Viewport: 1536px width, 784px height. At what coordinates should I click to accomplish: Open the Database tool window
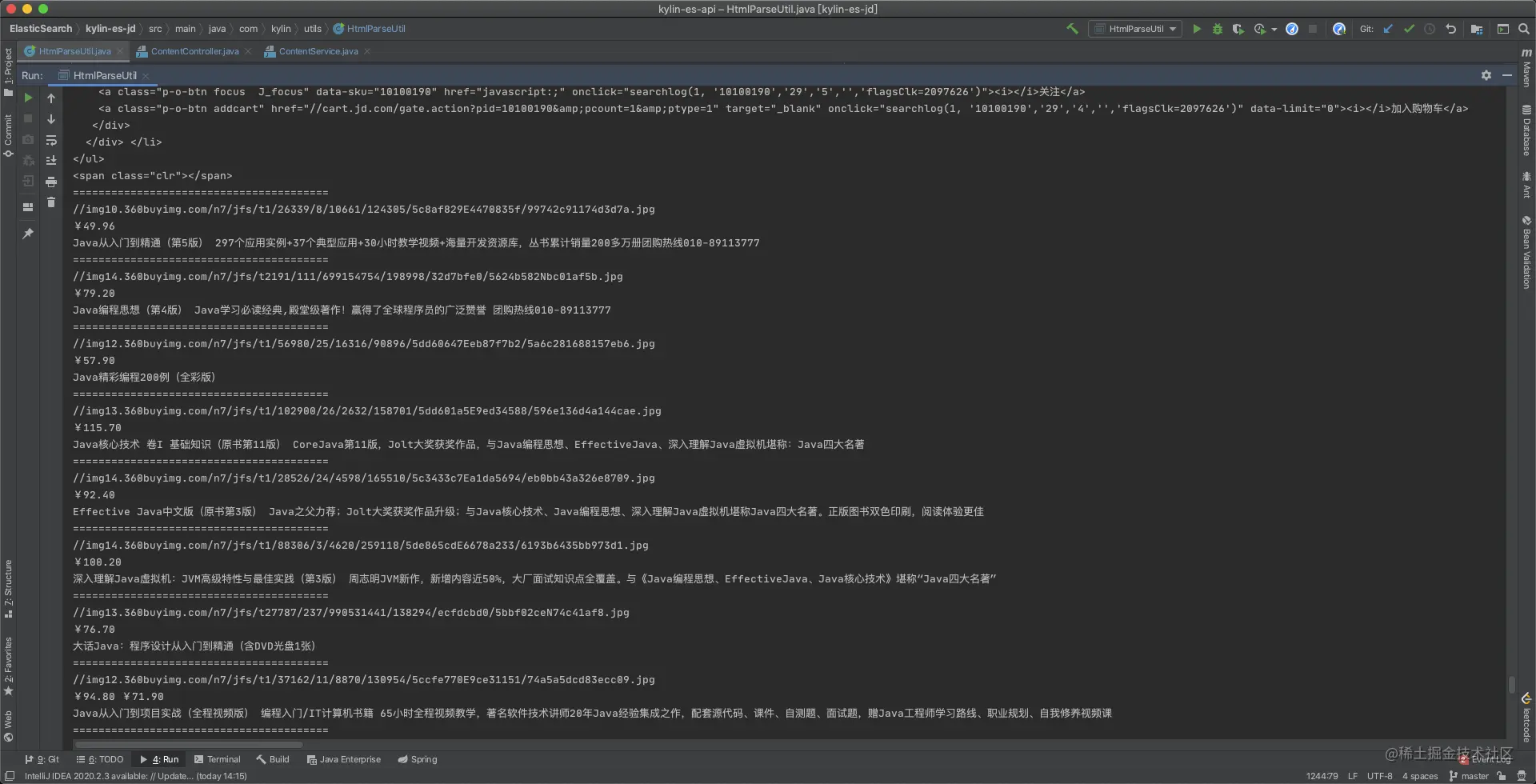(x=1526, y=130)
